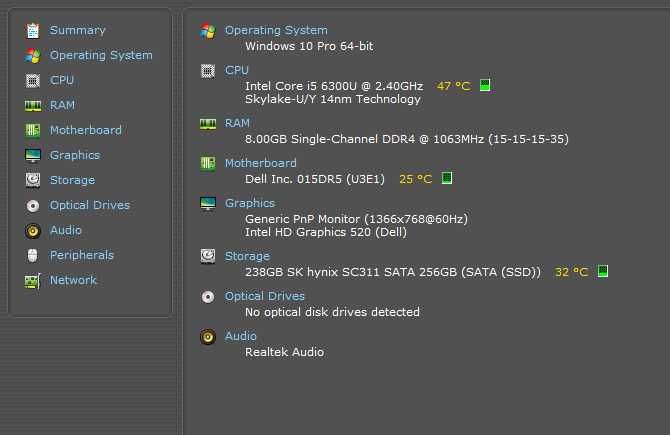The image size is (670, 435).
Task: Click the CPU chip icon in sidebar
Action: [33, 80]
